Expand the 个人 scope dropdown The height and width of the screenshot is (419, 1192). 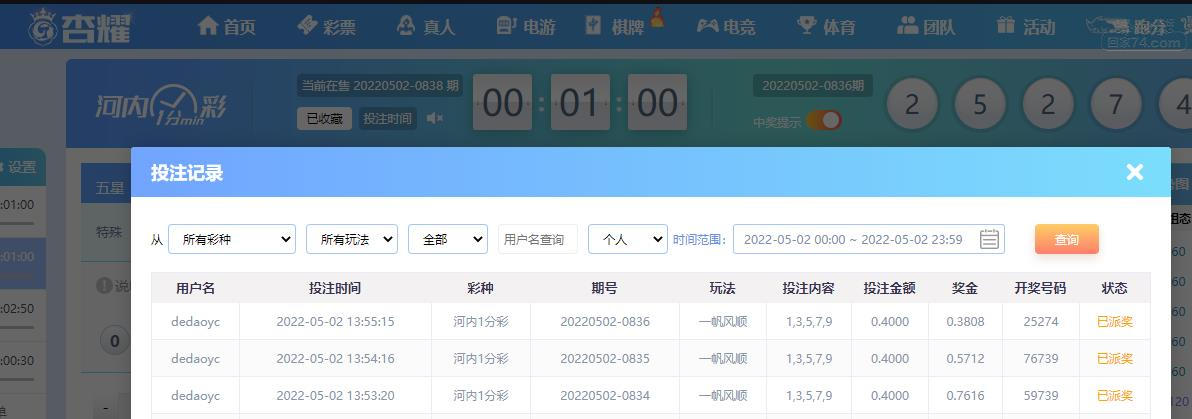628,239
